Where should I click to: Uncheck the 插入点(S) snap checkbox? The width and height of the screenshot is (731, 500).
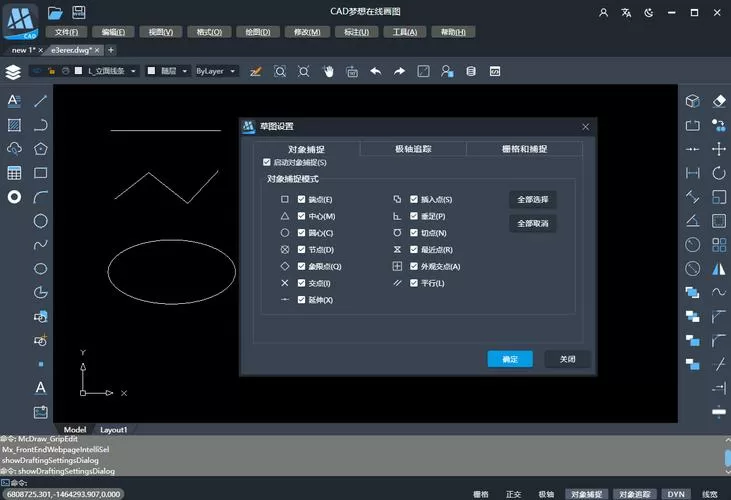coord(414,199)
